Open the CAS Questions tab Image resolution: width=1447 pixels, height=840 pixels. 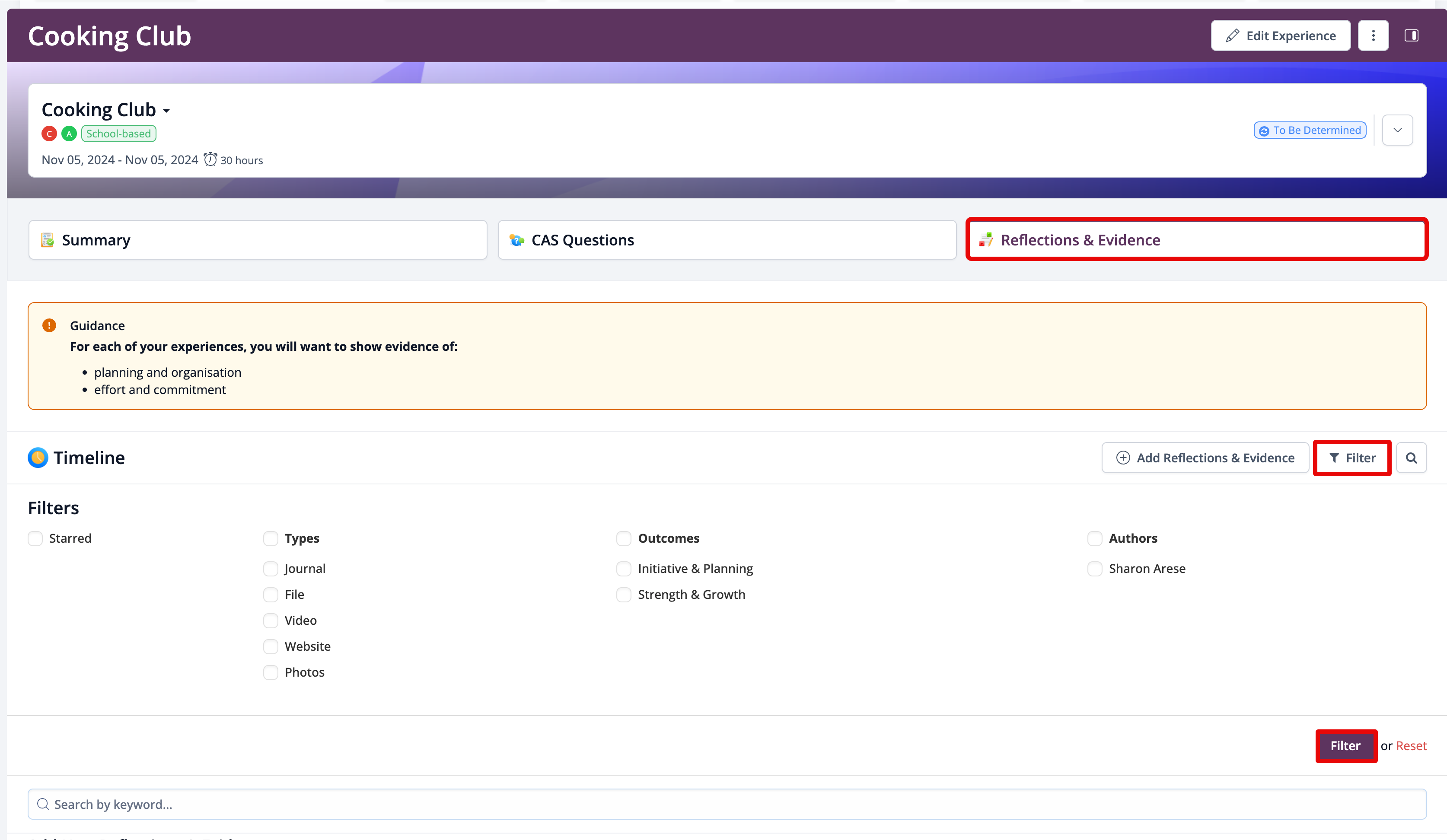727,240
